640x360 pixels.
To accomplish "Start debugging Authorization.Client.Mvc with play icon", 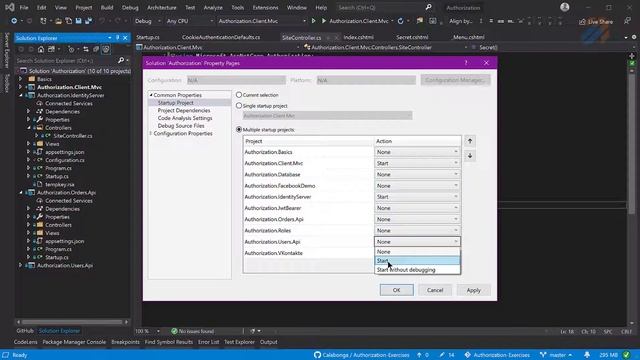I will (324, 21).
